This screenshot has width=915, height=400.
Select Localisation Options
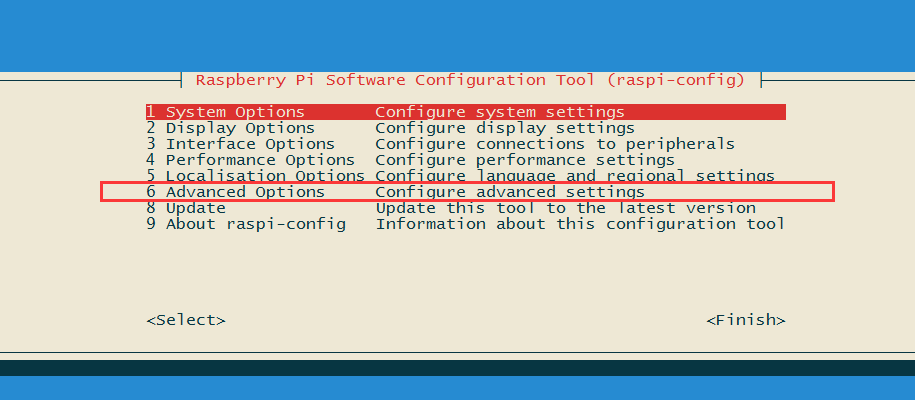265,176
